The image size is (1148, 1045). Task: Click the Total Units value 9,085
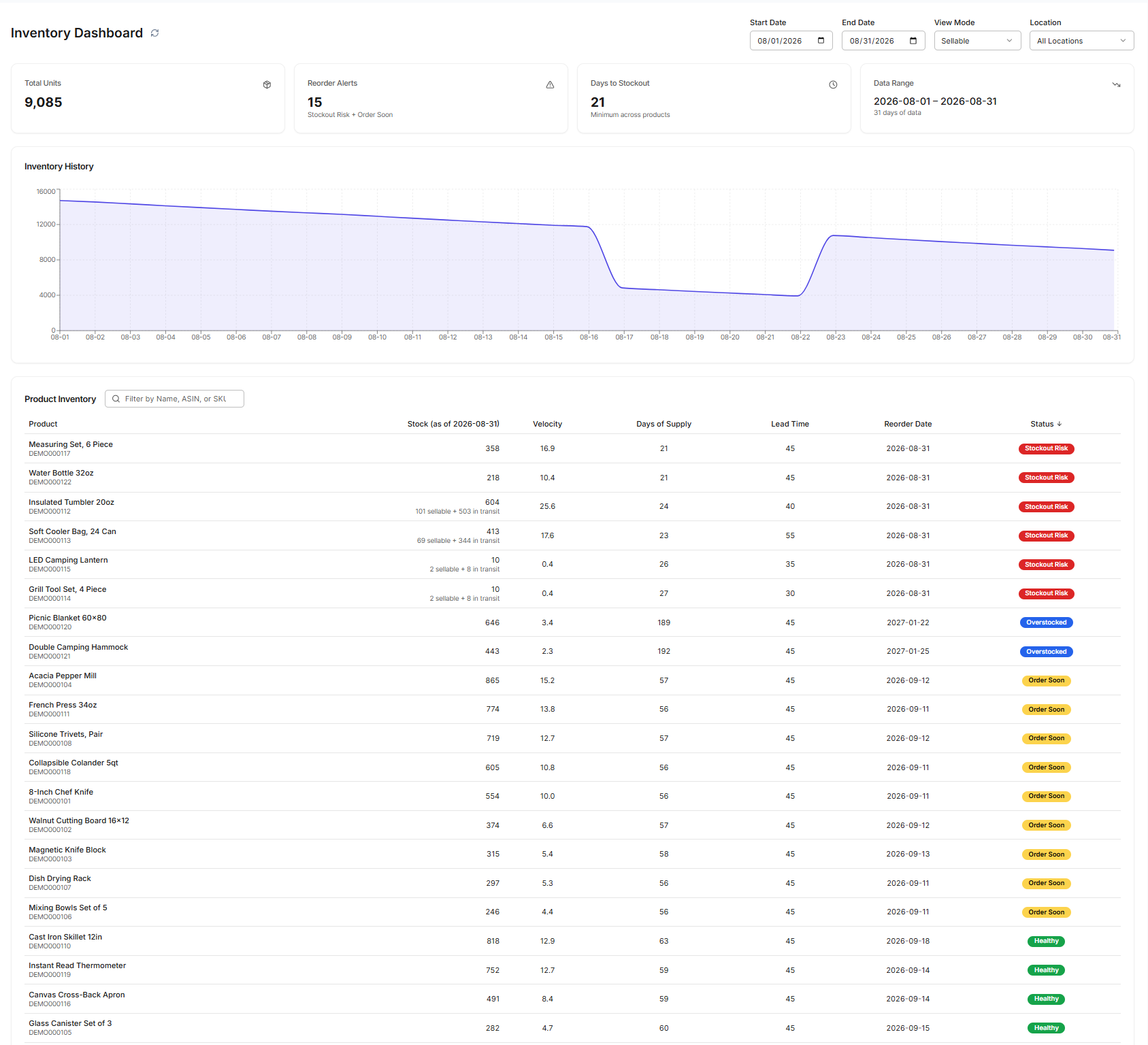click(44, 102)
